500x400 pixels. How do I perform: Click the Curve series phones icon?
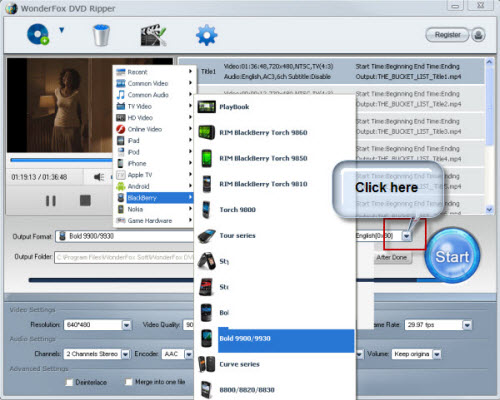point(206,364)
